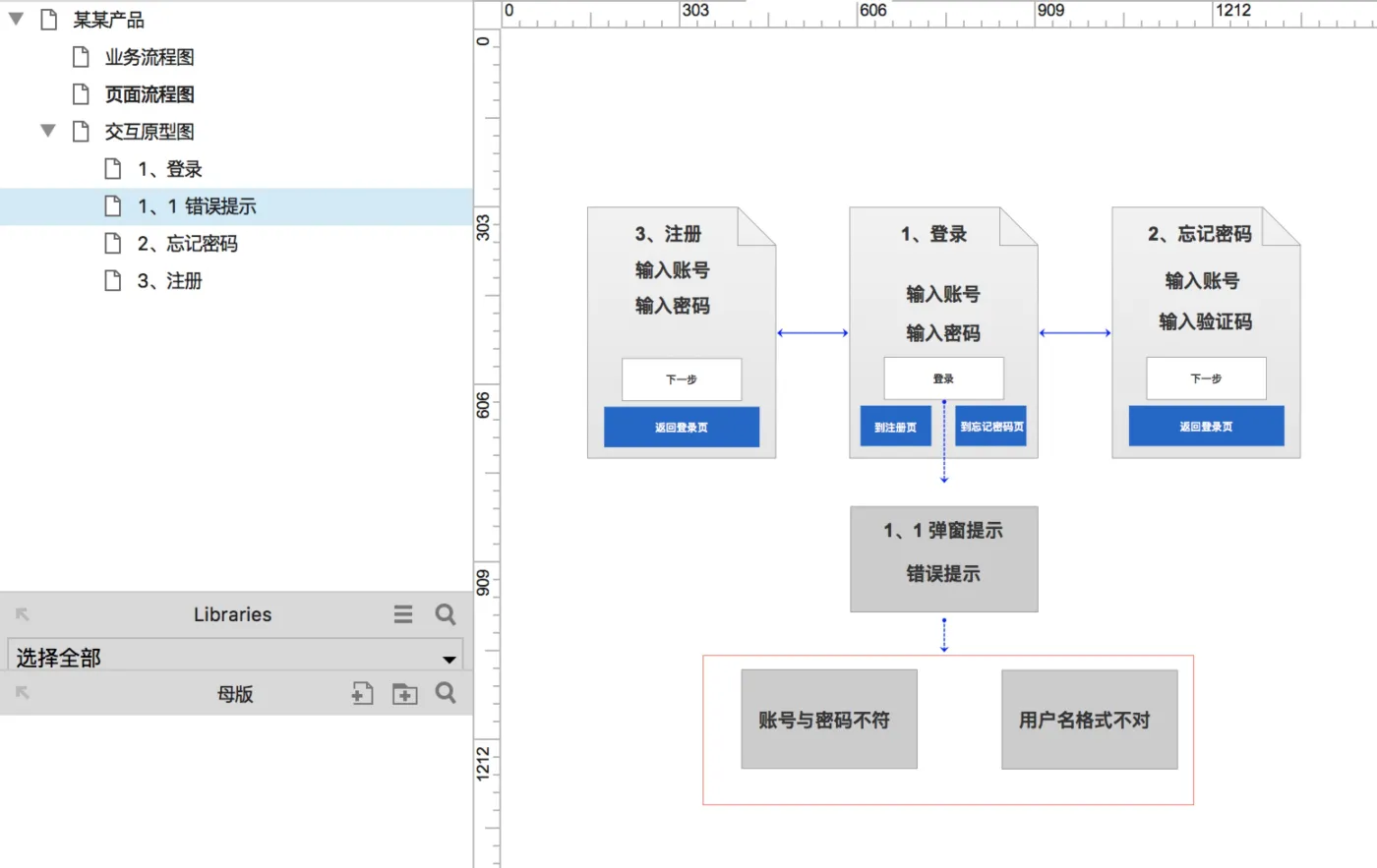The height and width of the screenshot is (868, 1377).
Task: Click the 母版 panel title
Action: coord(235,694)
